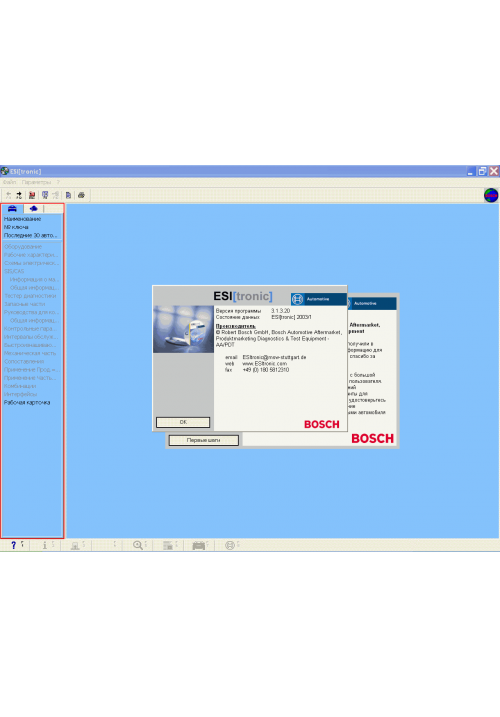This screenshot has height=717, width=500.
Task: Click the blue document toolbar icon
Action: (68, 195)
